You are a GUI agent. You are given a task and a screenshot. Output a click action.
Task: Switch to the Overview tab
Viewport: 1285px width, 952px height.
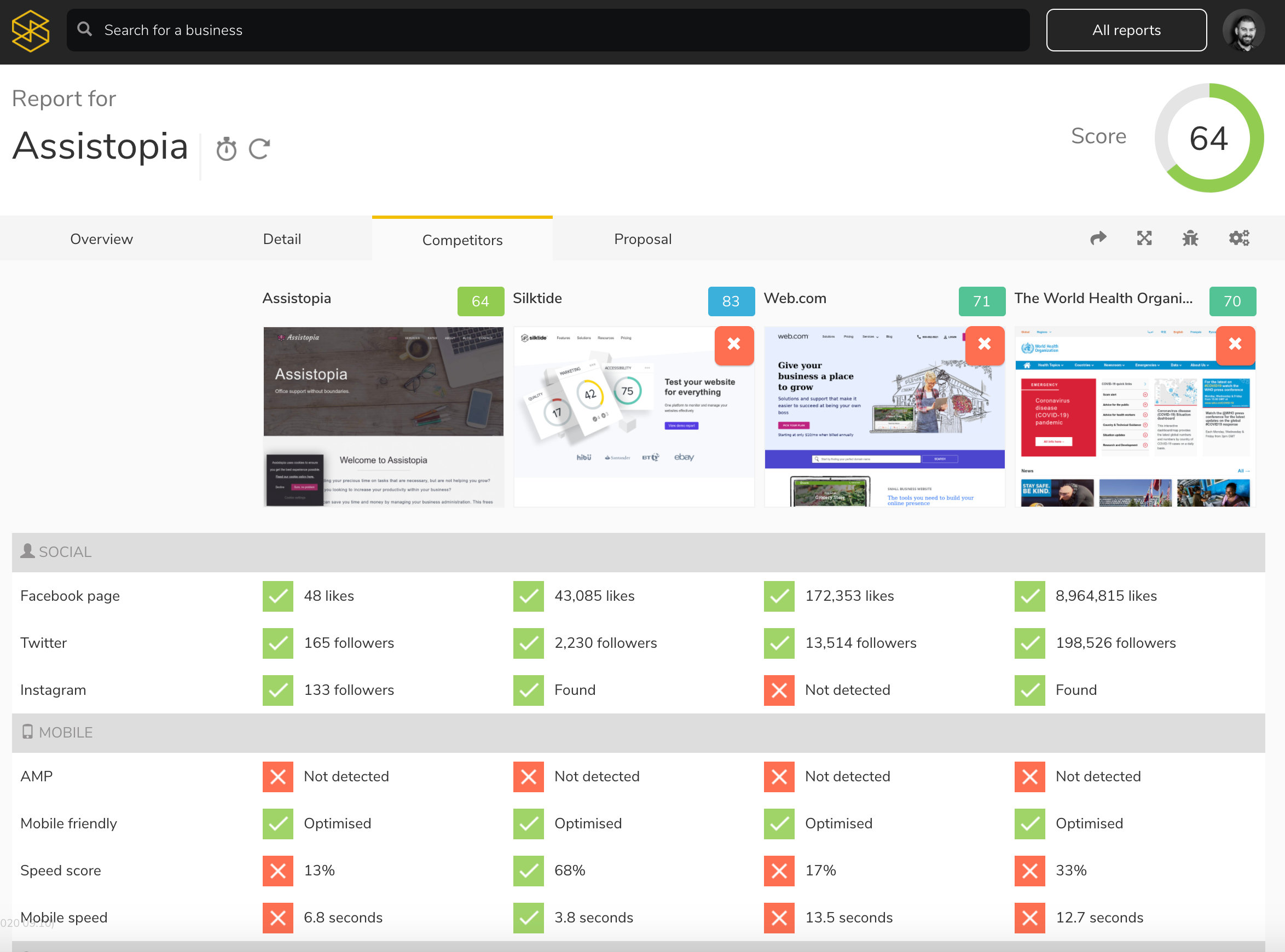(101, 239)
